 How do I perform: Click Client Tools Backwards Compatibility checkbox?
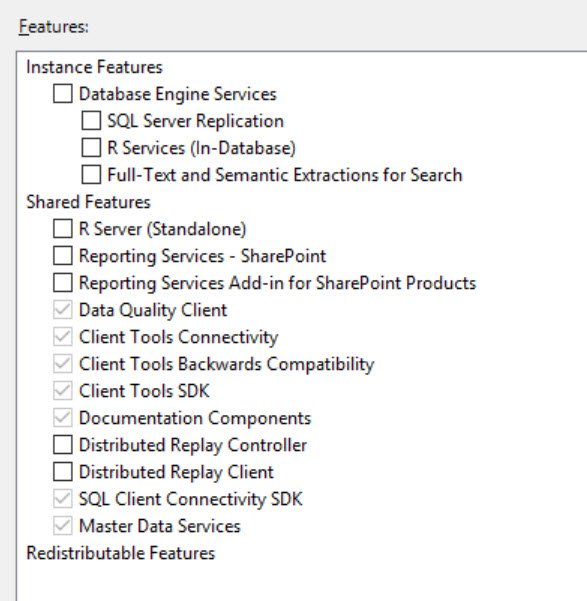[x=62, y=364]
